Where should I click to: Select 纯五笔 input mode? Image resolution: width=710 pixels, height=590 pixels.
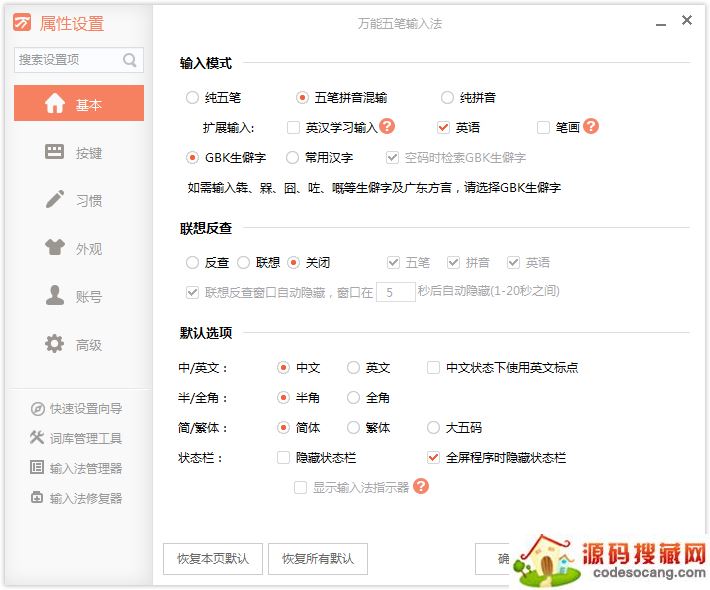pyautogui.click(x=192, y=98)
